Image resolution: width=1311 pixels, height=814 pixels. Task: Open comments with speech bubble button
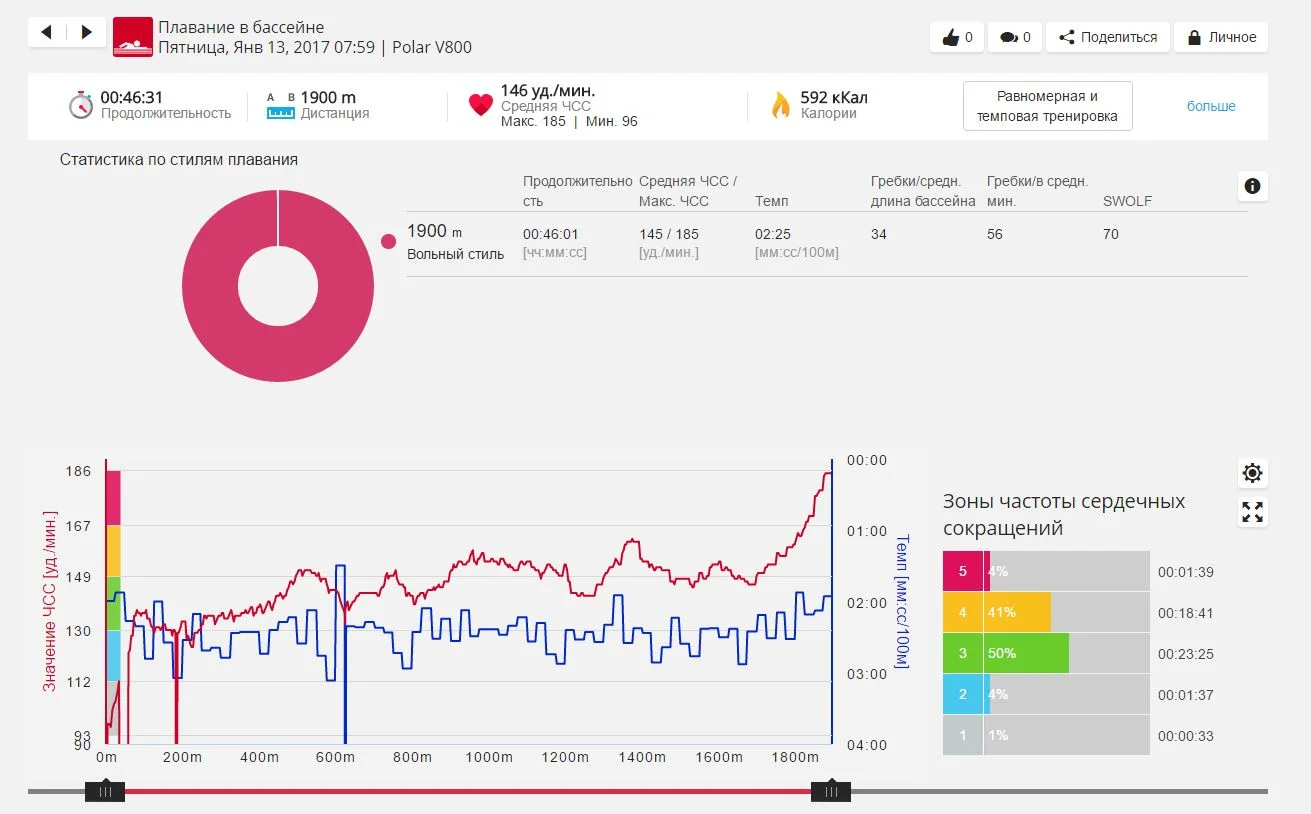click(1015, 37)
